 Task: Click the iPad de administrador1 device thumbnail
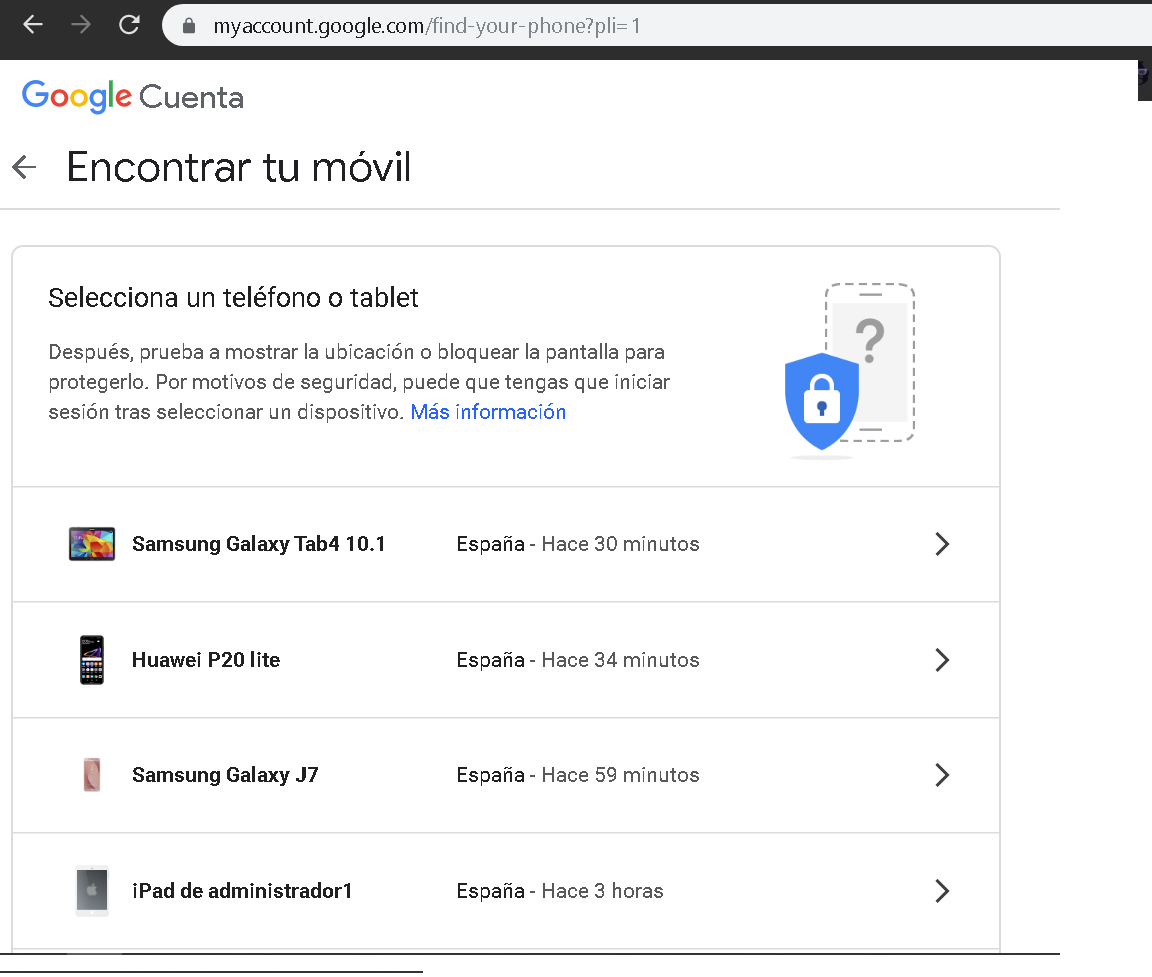tap(92, 891)
